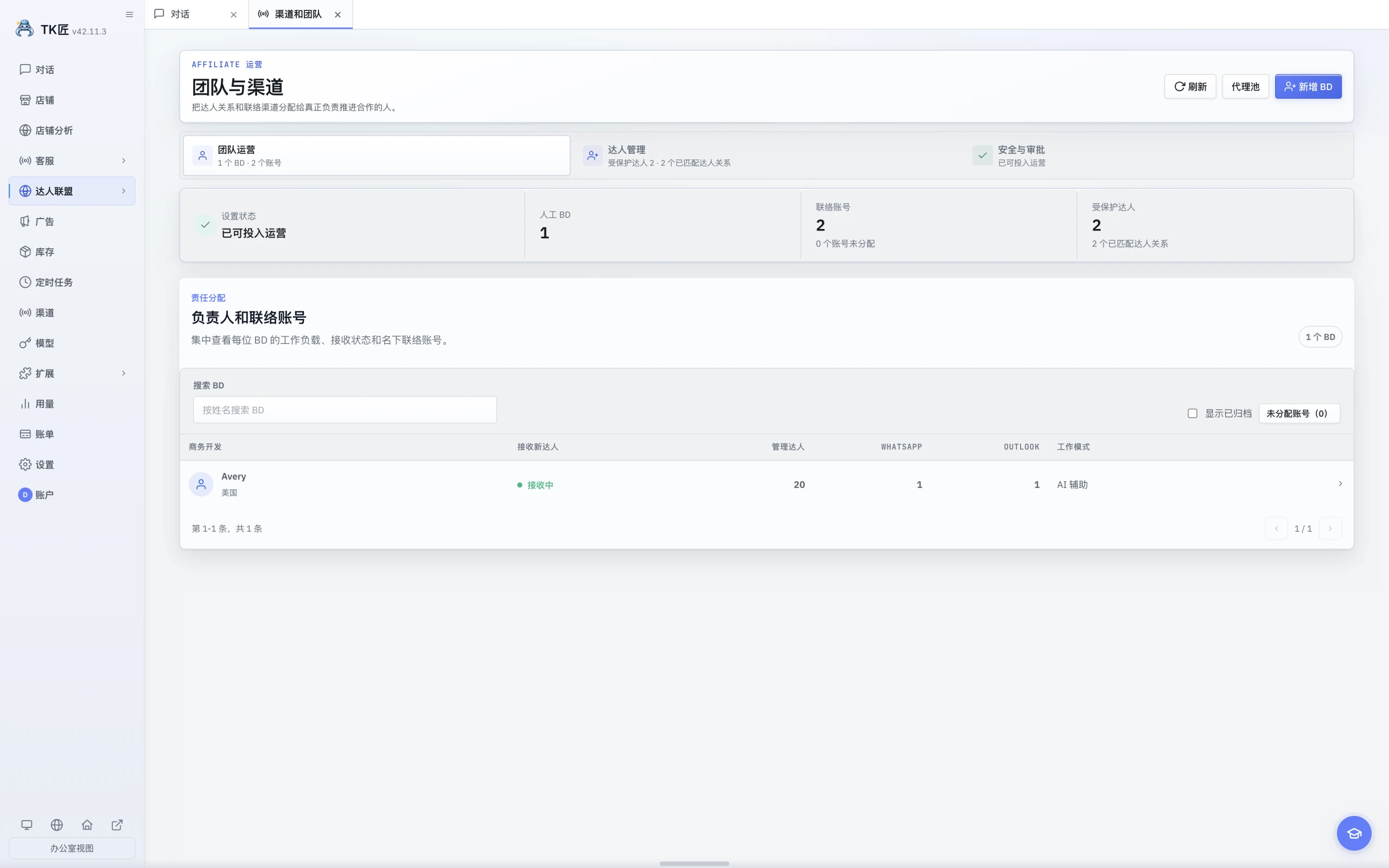Viewport: 1389px width, 868px height.
Task: Open external link icon in sidebar footer
Action: (x=117, y=825)
